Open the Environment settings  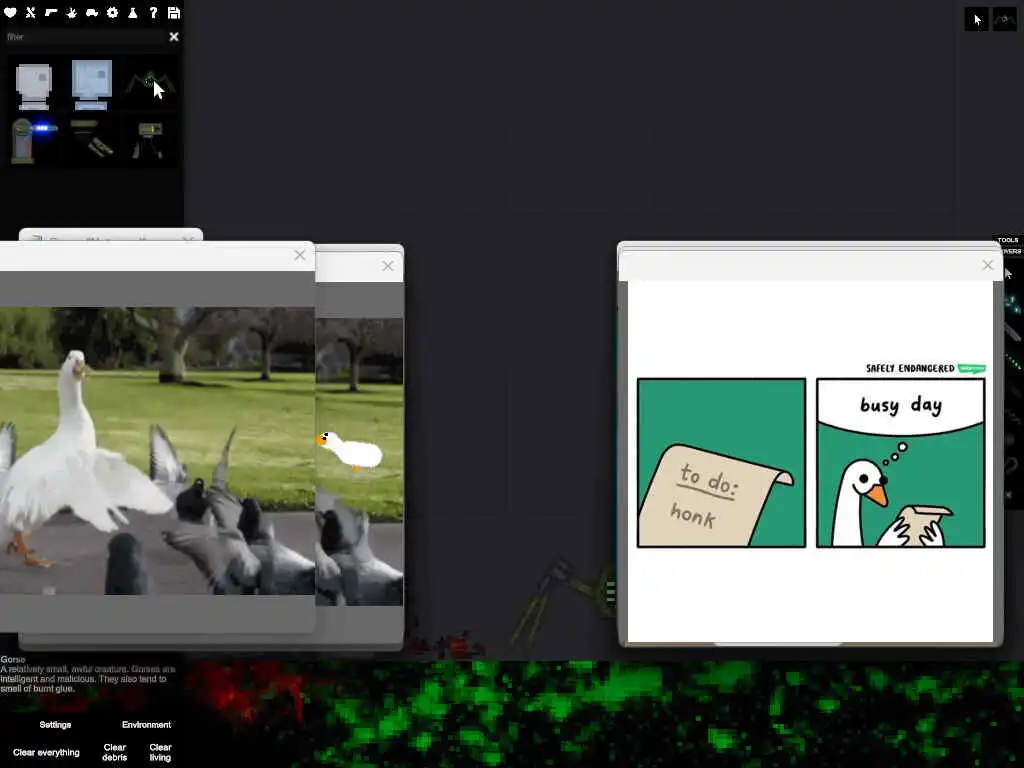[146, 725]
